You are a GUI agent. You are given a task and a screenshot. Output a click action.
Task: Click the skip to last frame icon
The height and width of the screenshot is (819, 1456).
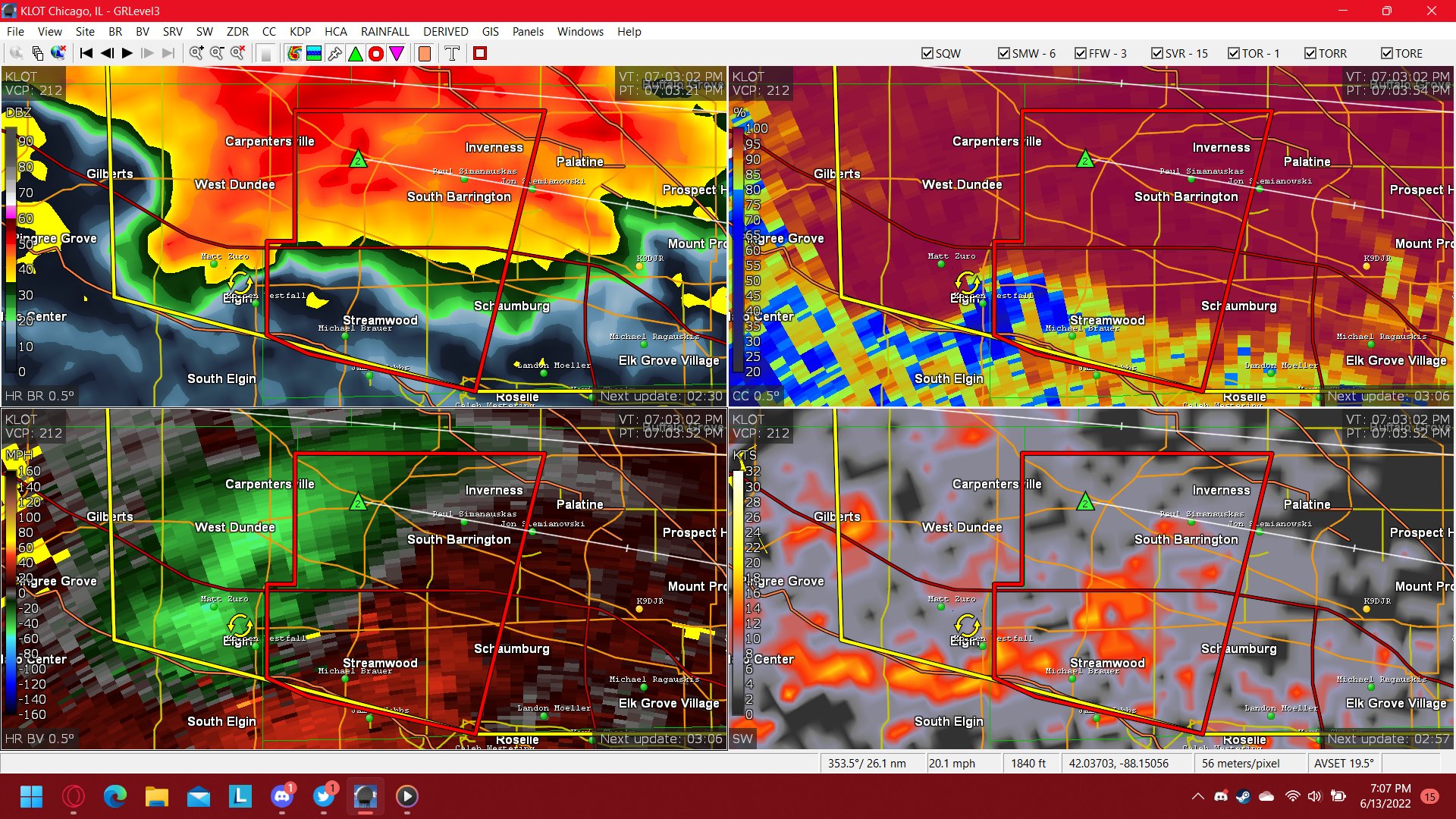coord(168,53)
